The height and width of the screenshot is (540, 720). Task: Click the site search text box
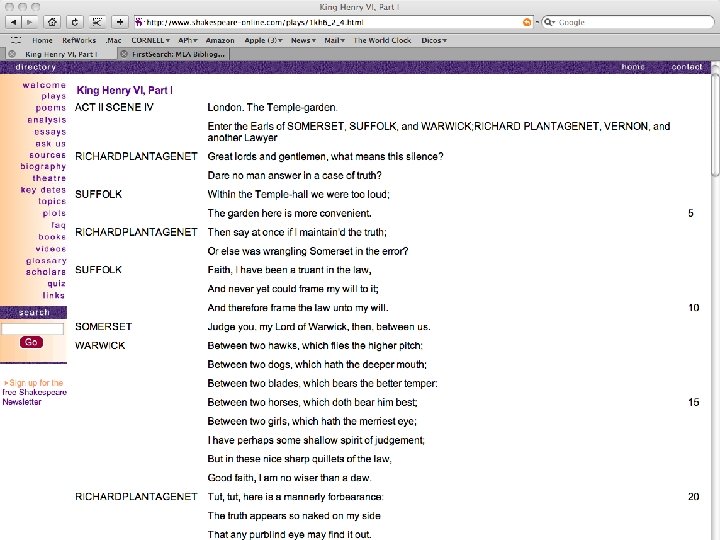[x=33, y=329]
